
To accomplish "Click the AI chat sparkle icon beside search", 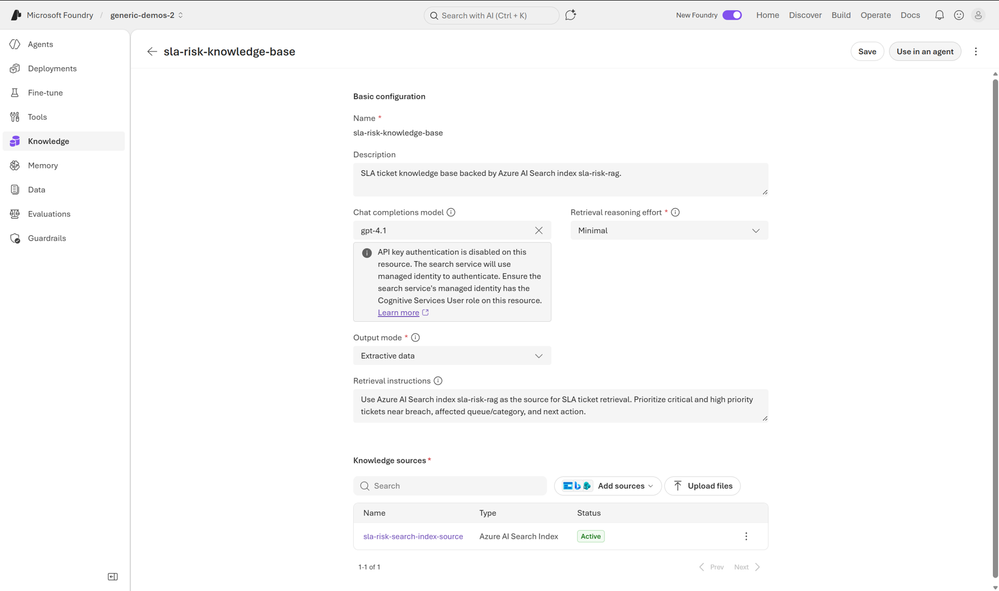I will coord(570,15).
